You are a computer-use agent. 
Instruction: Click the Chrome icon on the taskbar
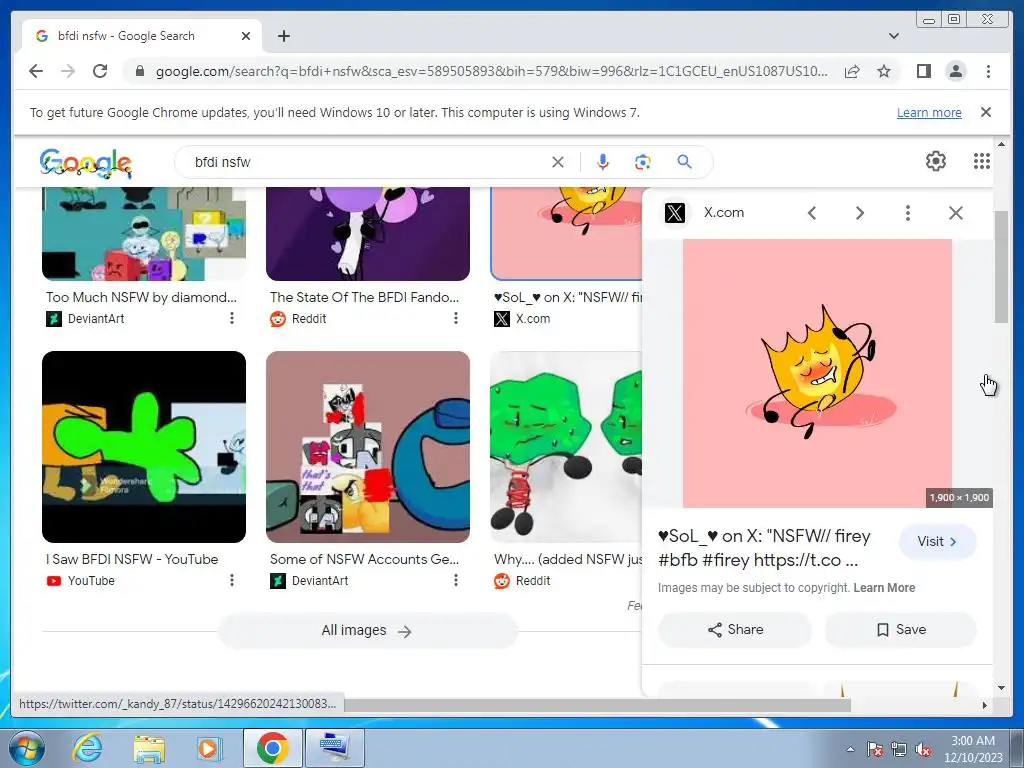click(273, 748)
